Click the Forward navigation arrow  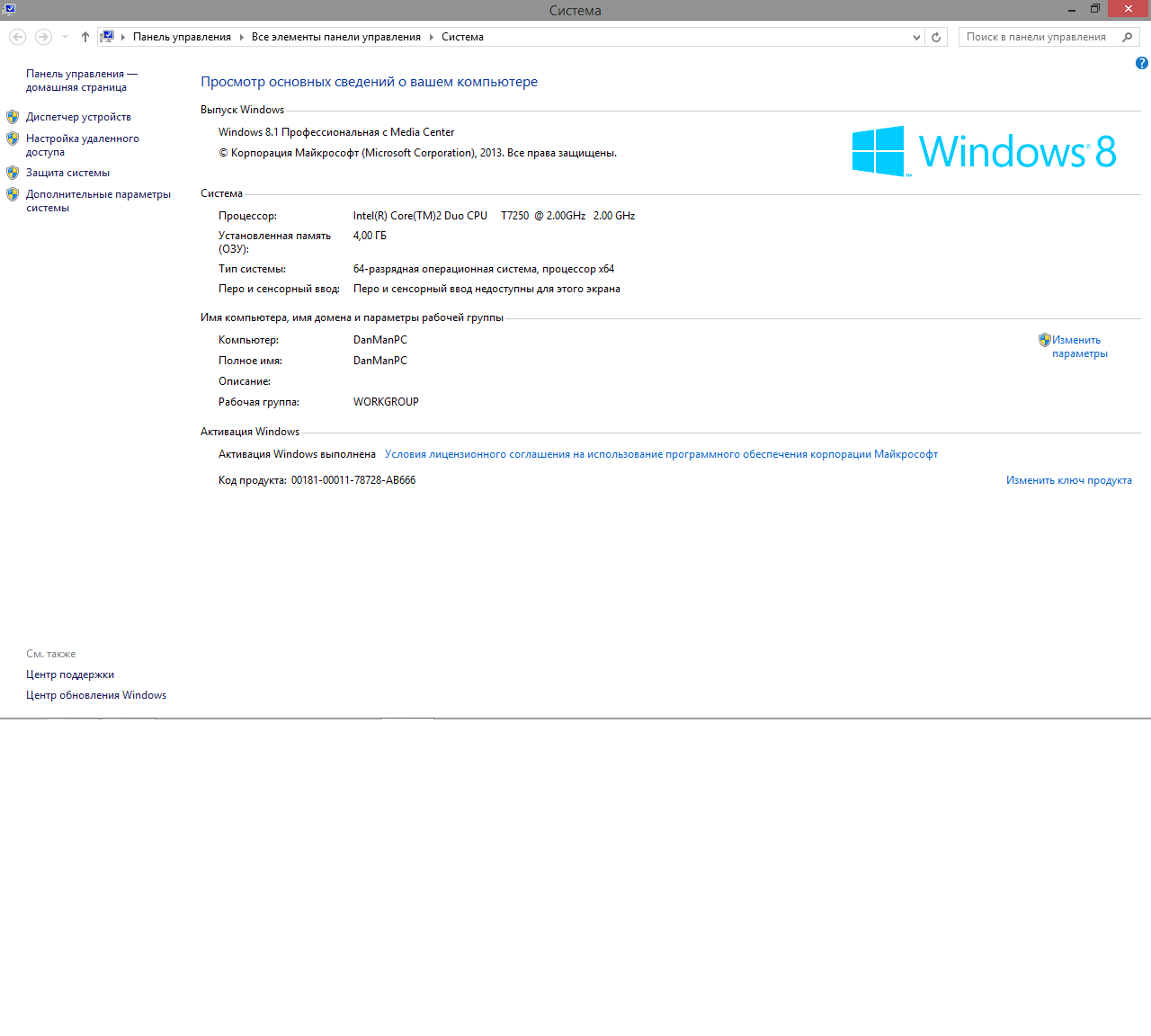pos(43,37)
